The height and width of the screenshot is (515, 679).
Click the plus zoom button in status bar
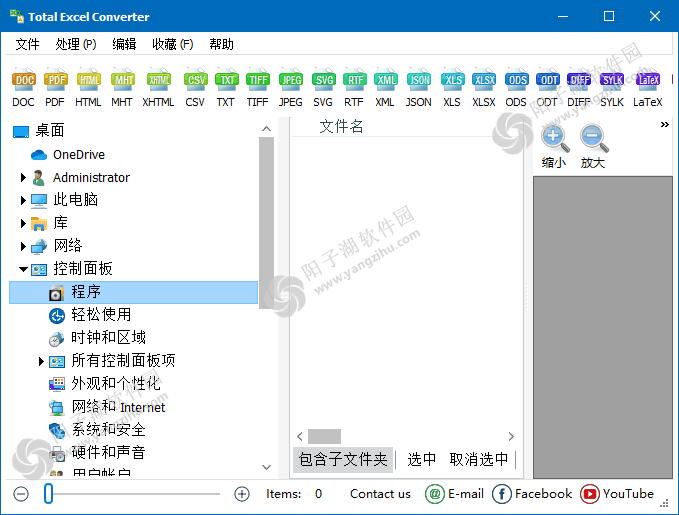[242, 494]
